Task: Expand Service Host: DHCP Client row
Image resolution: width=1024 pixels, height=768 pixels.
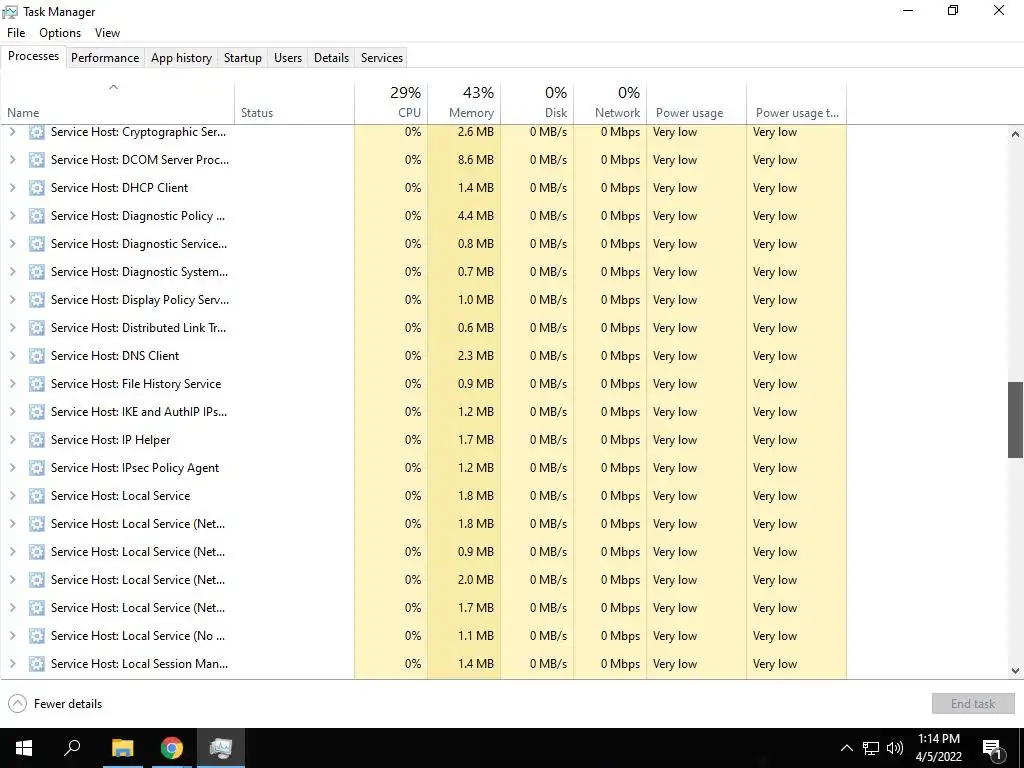Action: click(x=12, y=188)
